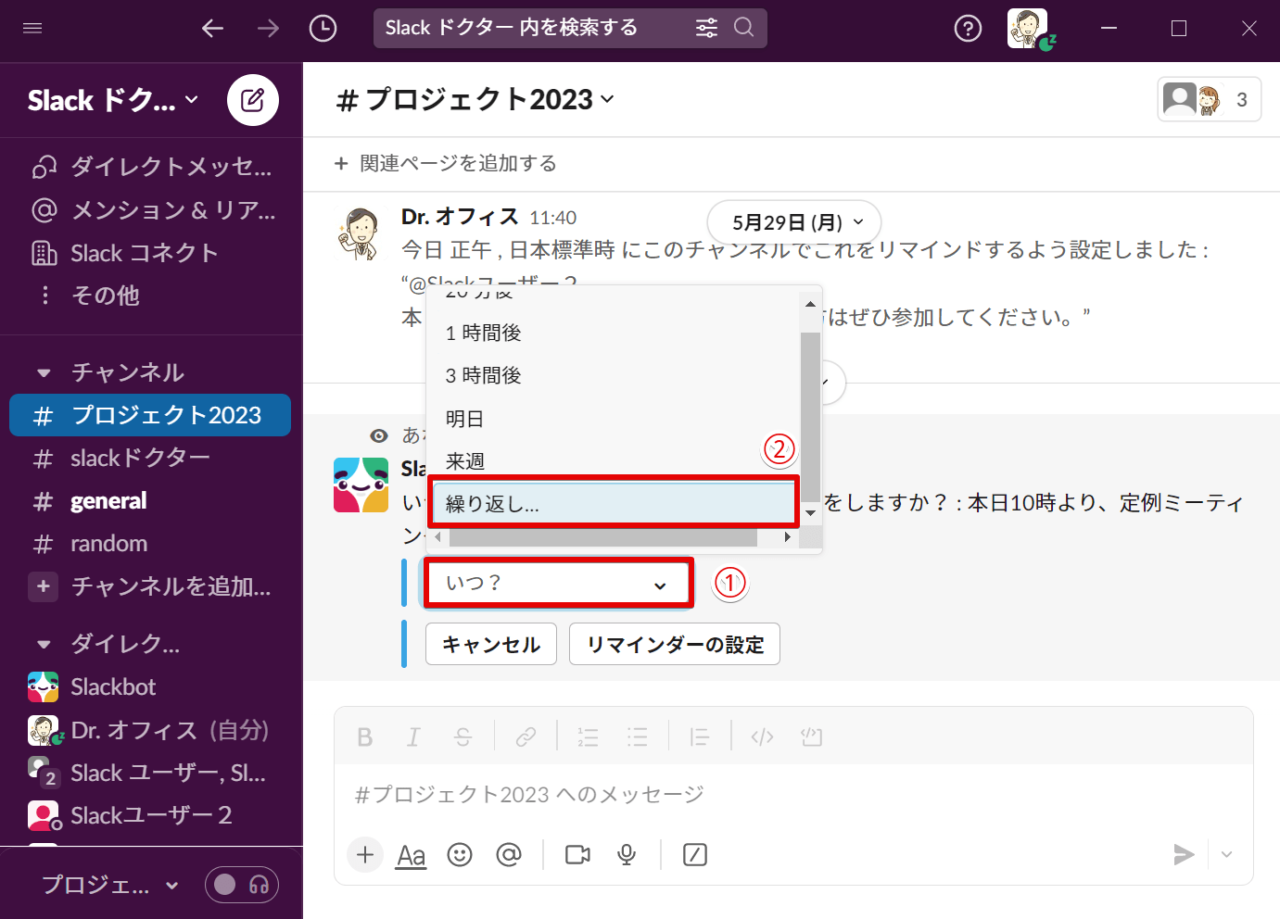Viewport: 1280px width, 919px height.
Task: Open the いつ？ time dropdown
Action: [x=558, y=584]
